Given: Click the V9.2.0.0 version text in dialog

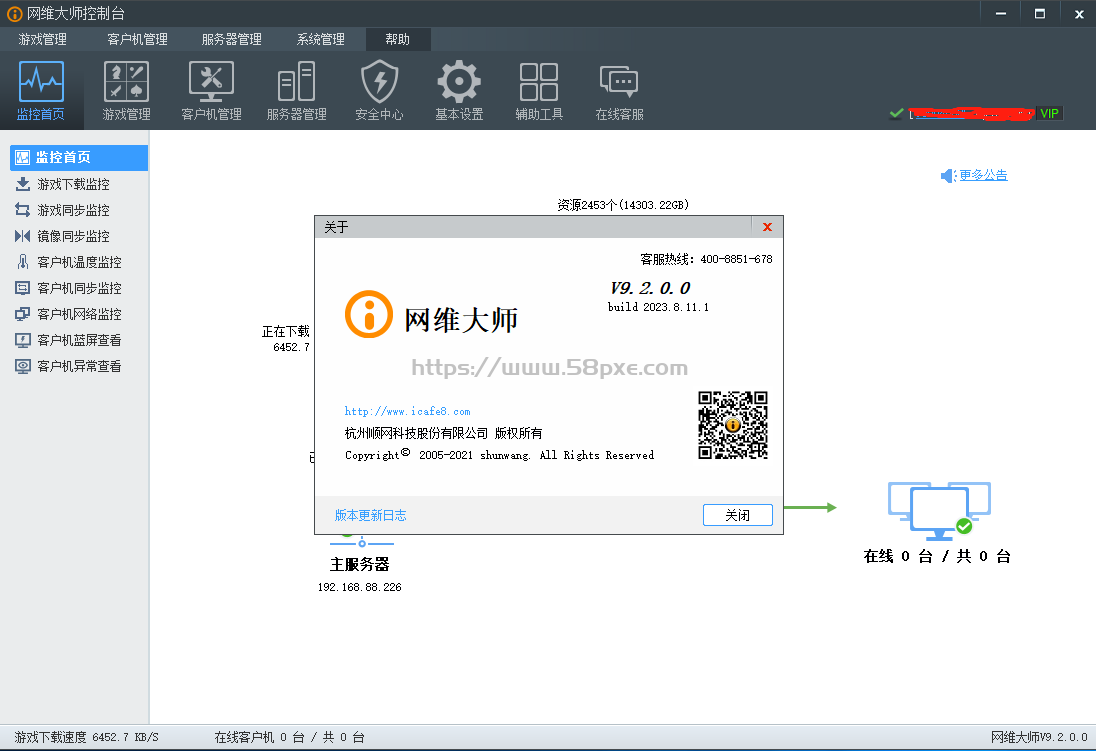Looking at the screenshot, I should pyautogui.click(x=651, y=288).
